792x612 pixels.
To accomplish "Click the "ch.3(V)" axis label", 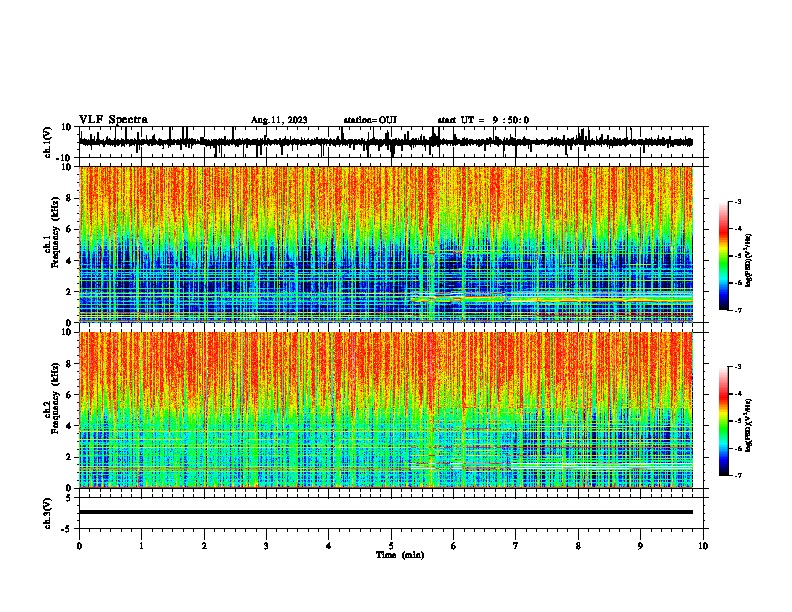I will [47, 514].
